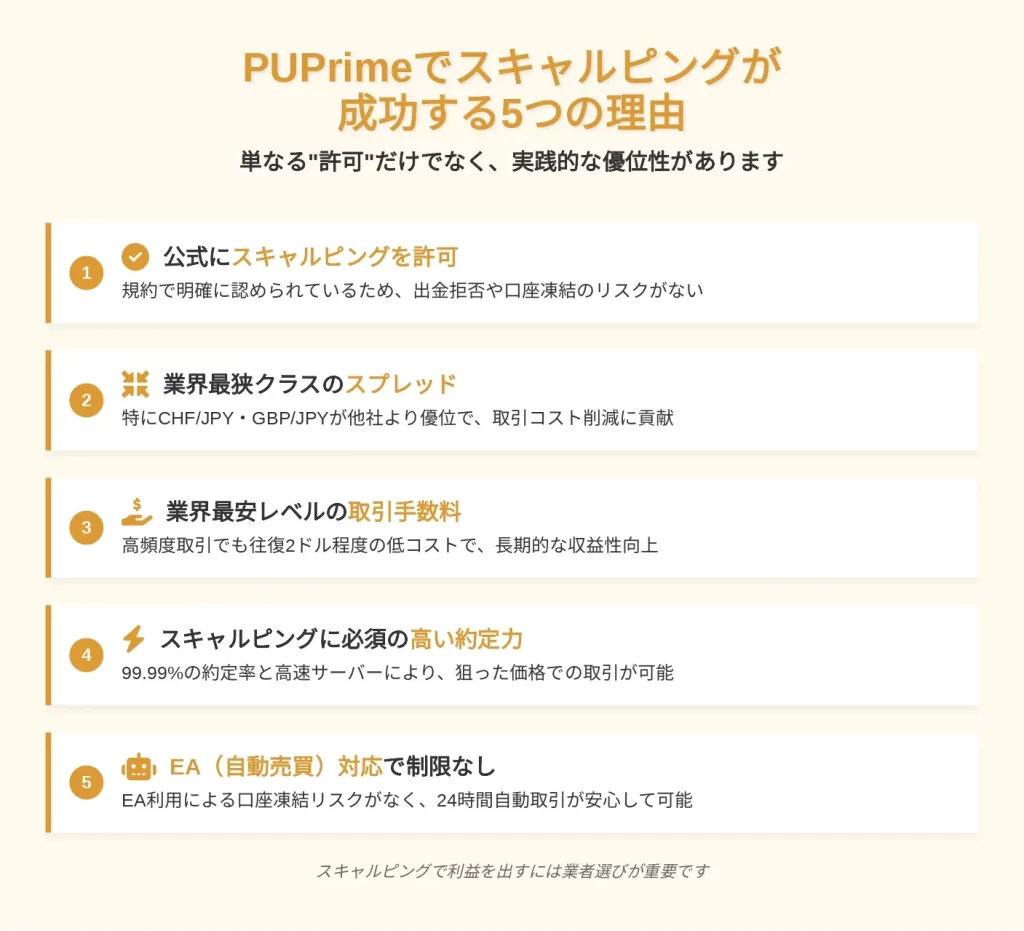
Task: Click the number 4 circle badge
Action: tap(86, 655)
